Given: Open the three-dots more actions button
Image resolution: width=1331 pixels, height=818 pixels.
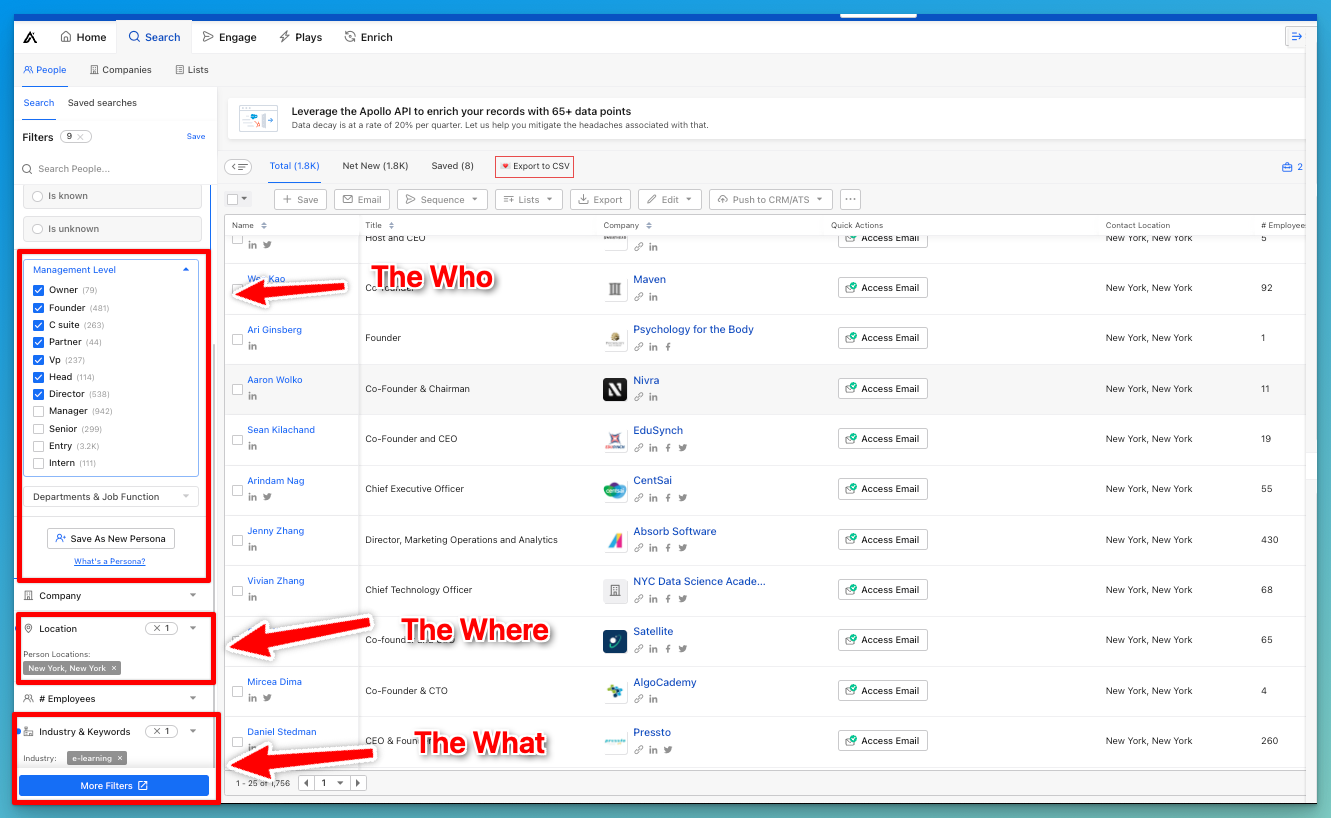Looking at the screenshot, I should coord(850,199).
